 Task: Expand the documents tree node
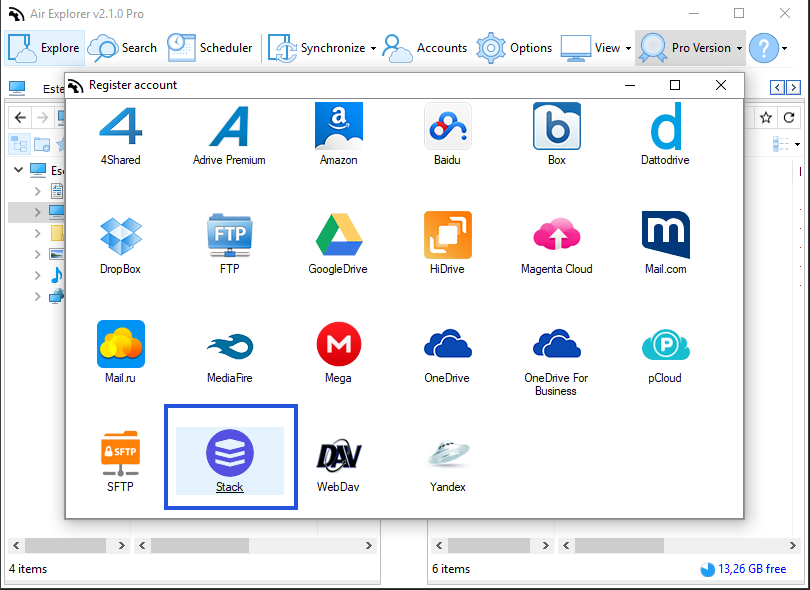pyautogui.click(x=37, y=191)
